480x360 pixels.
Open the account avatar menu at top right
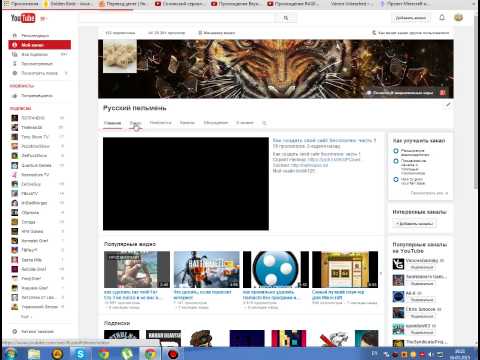(459, 18)
